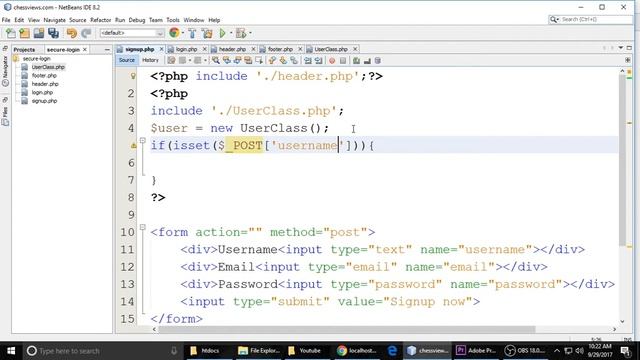Image resolution: width=640 pixels, height=360 pixels.
Task: Open the editor documents list dropdown arrow
Action: point(621,48)
